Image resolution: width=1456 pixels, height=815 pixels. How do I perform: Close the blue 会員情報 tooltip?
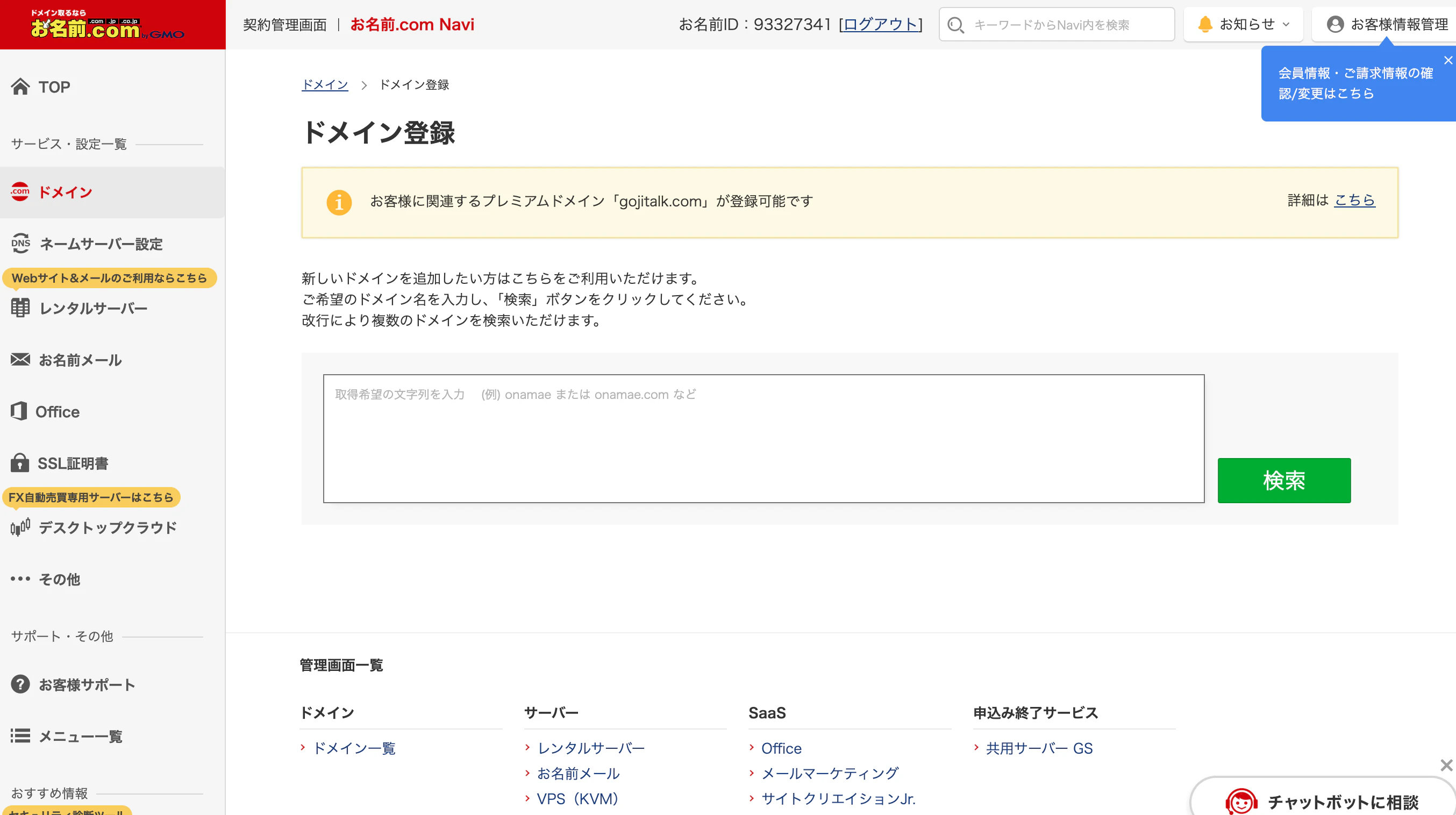1447,60
